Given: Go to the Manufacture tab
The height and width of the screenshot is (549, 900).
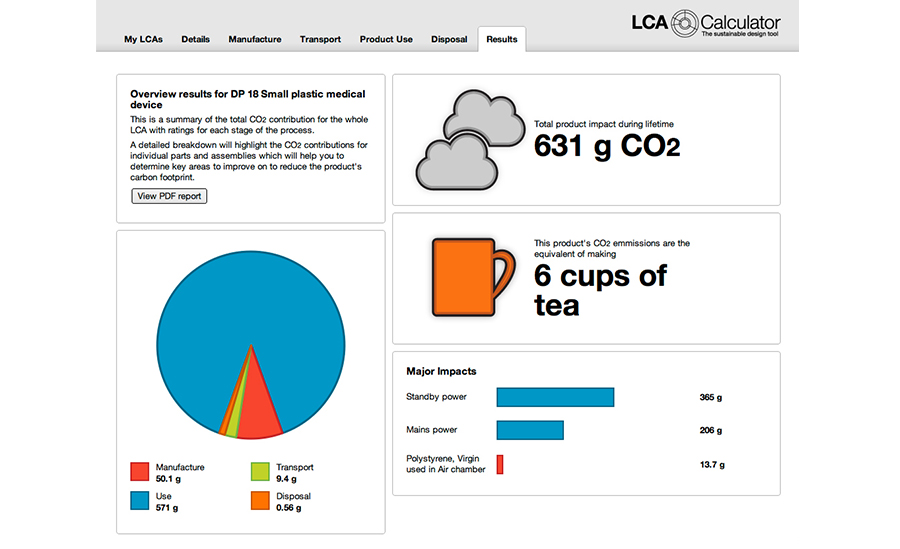Looking at the screenshot, I should [x=254, y=40].
